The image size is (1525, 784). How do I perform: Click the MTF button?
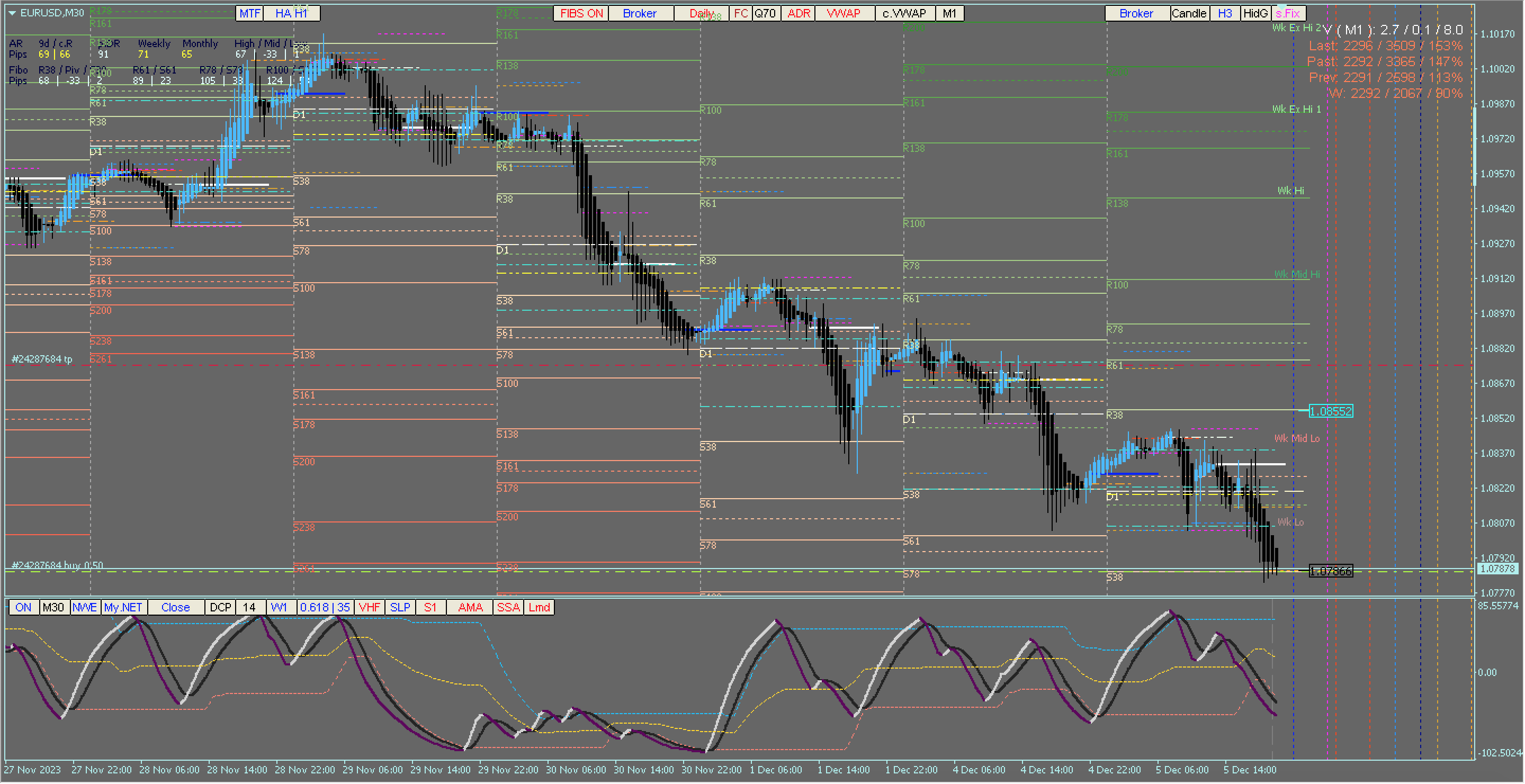(x=249, y=13)
